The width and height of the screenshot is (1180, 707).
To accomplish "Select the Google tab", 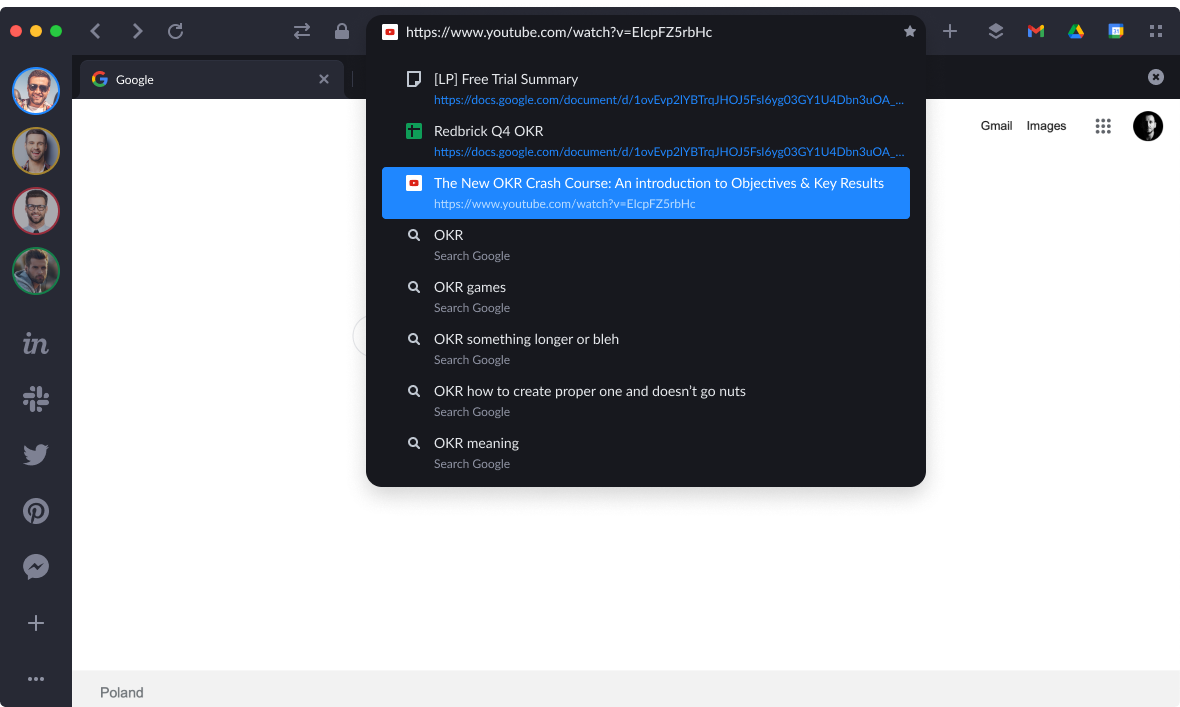I will click(x=200, y=79).
